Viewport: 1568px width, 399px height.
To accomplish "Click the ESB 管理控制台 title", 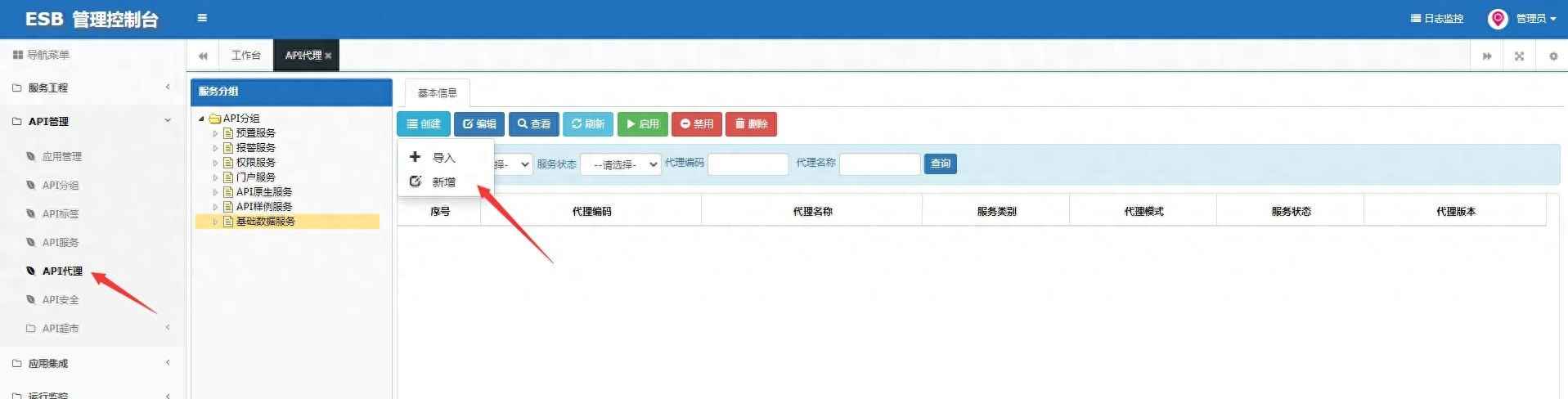I will [92, 19].
